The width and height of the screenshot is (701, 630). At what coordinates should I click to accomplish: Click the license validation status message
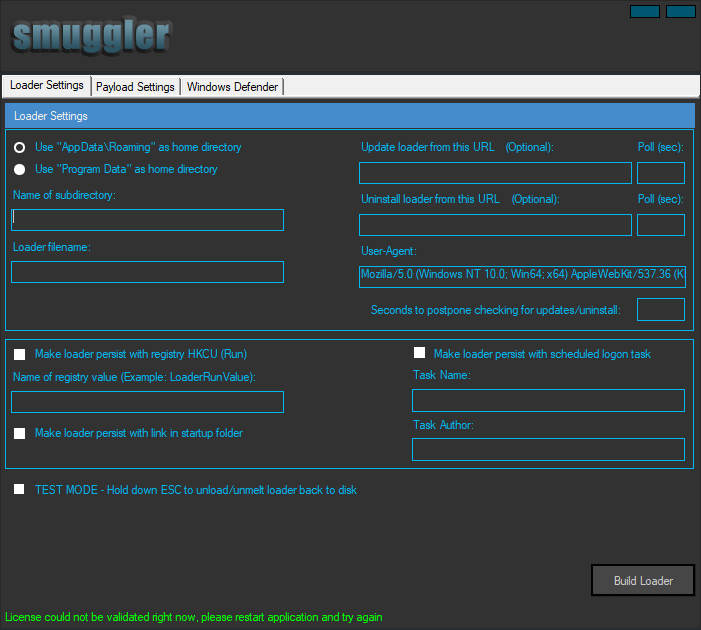tap(194, 617)
